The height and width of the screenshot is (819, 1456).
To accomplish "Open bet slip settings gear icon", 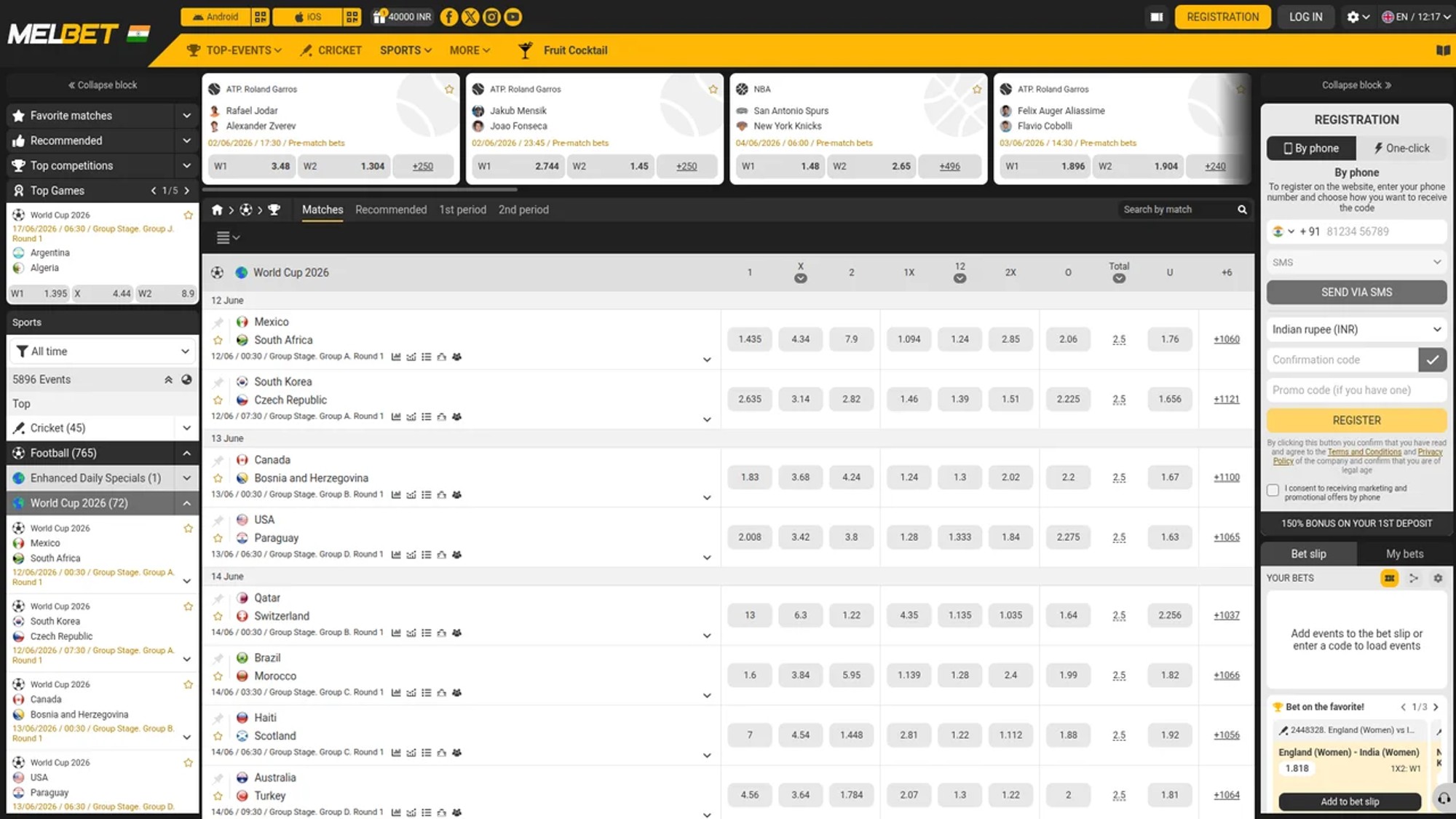I will coord(1438,578).
